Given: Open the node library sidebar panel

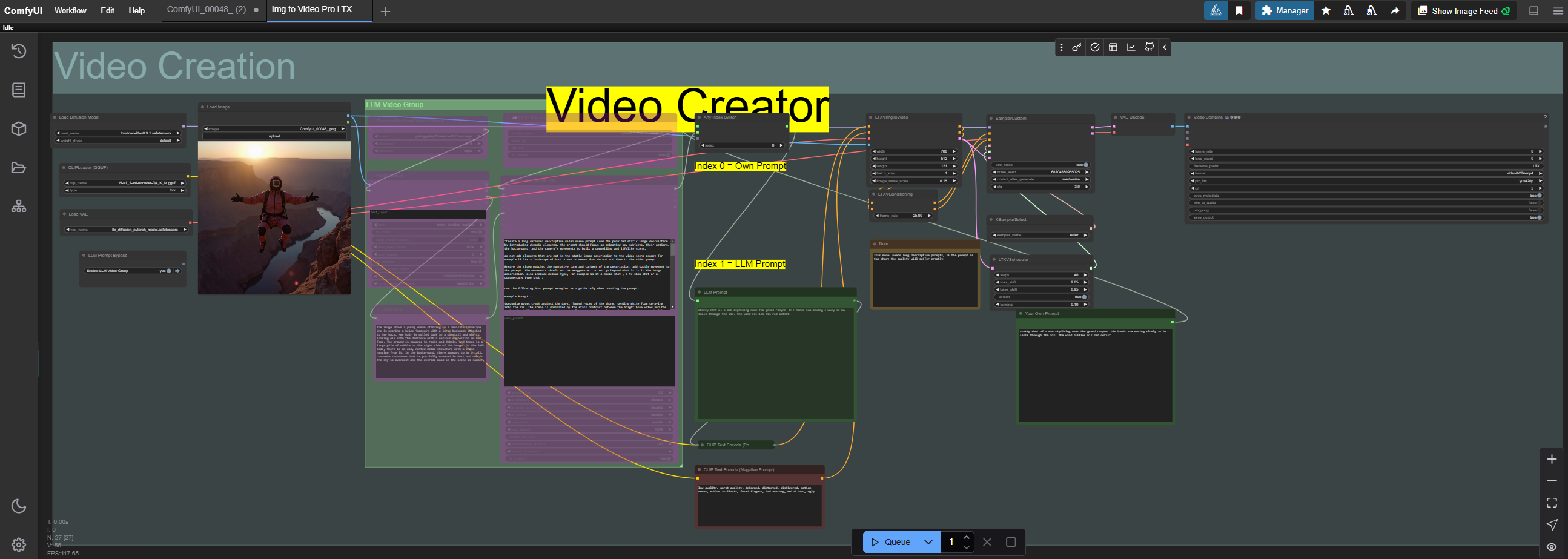Looking at the screenshot, I should pyautogui.click(x=19, y=90).
